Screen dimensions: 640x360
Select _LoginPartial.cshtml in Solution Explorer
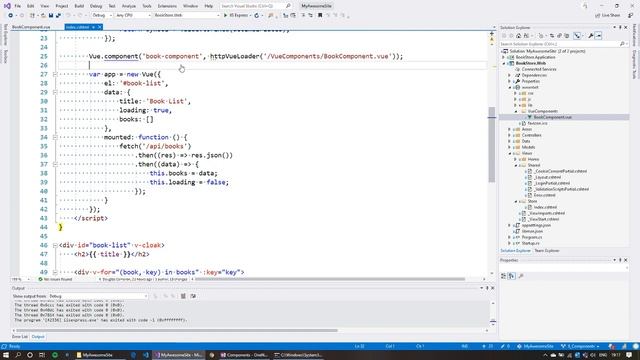tap(552, 183)
